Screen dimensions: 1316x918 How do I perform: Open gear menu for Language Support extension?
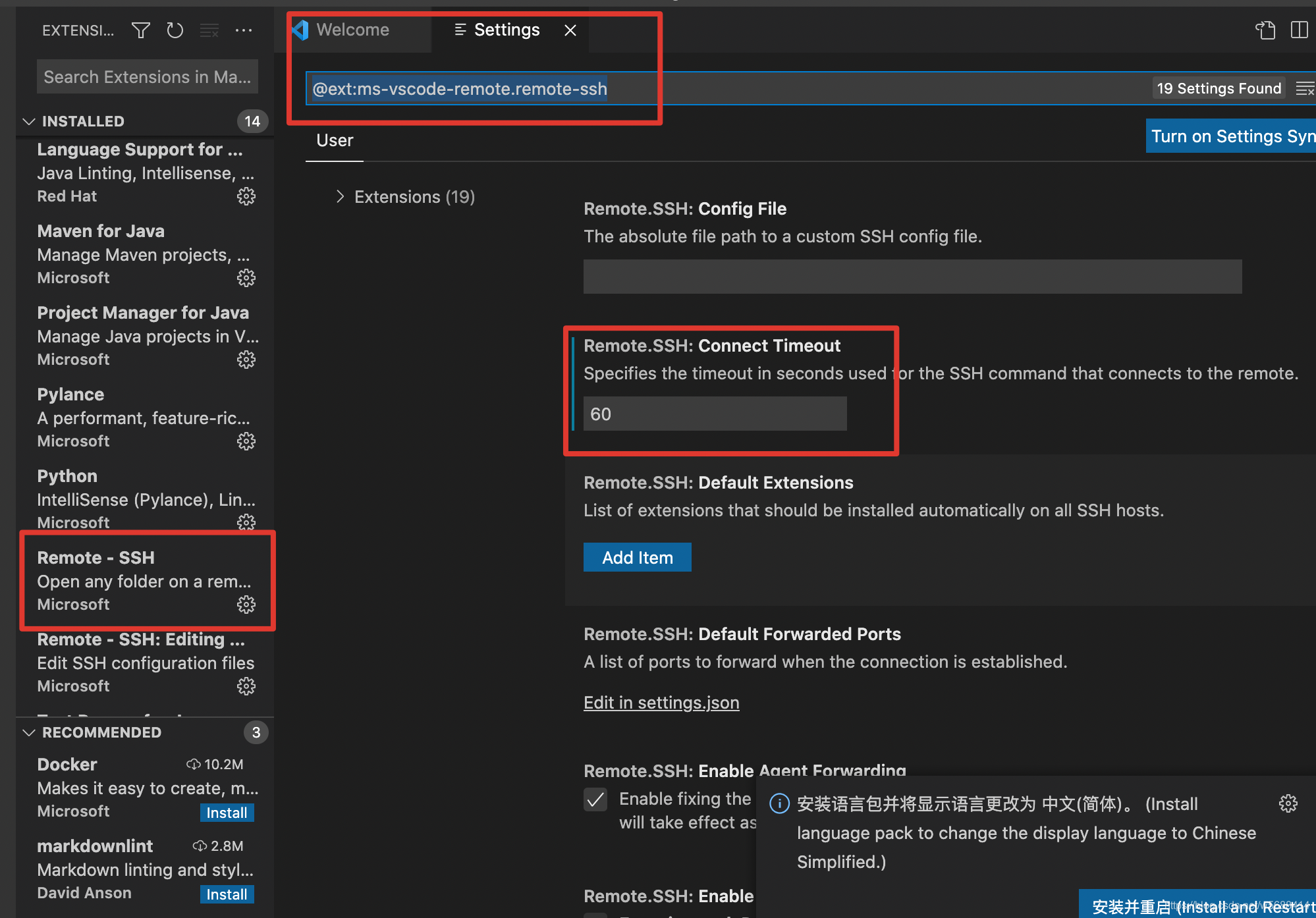pyautogui.click(x=246, y=196)
